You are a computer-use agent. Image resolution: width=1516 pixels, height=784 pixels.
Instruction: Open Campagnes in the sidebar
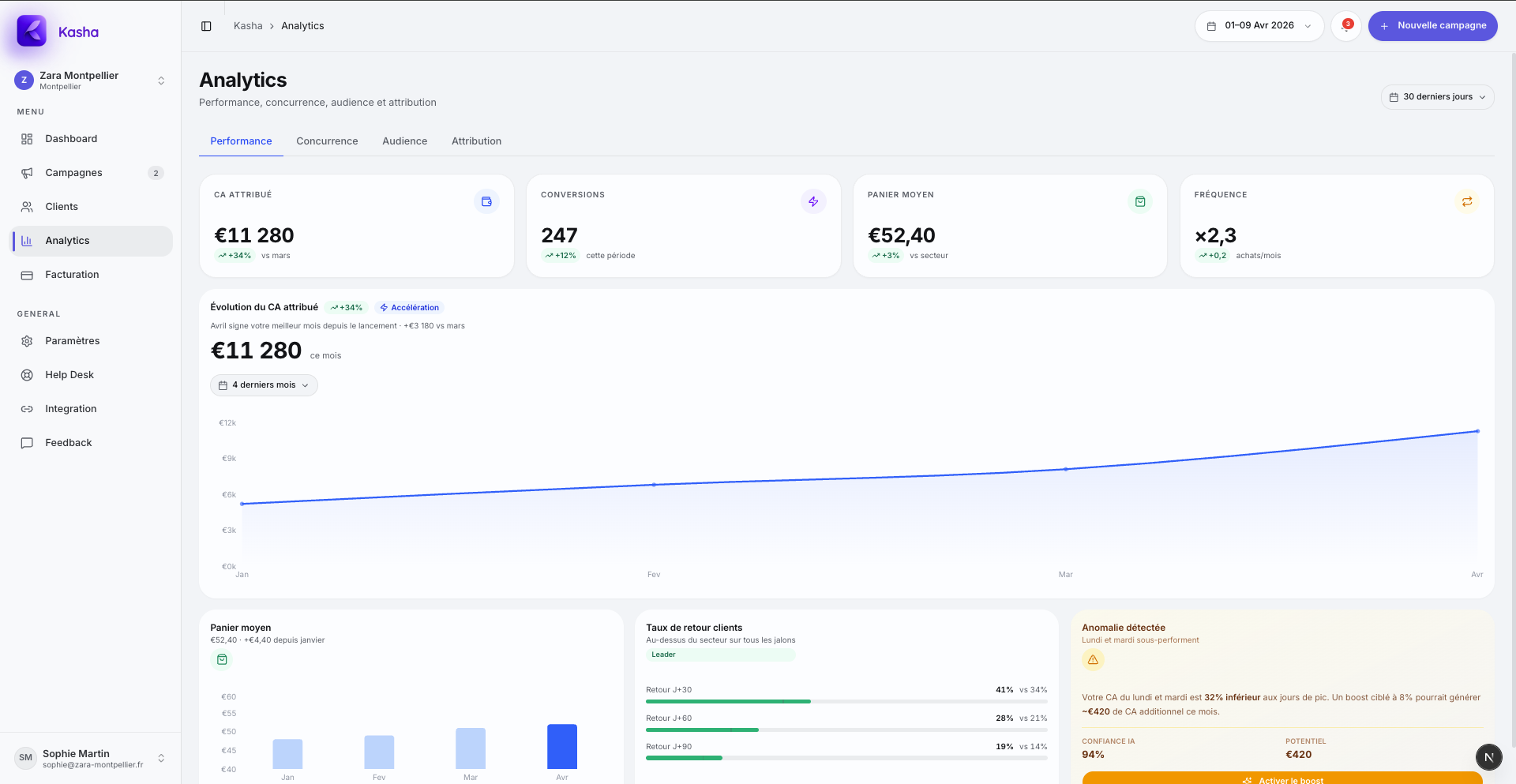pyautogui.click(x=73, y=173)
